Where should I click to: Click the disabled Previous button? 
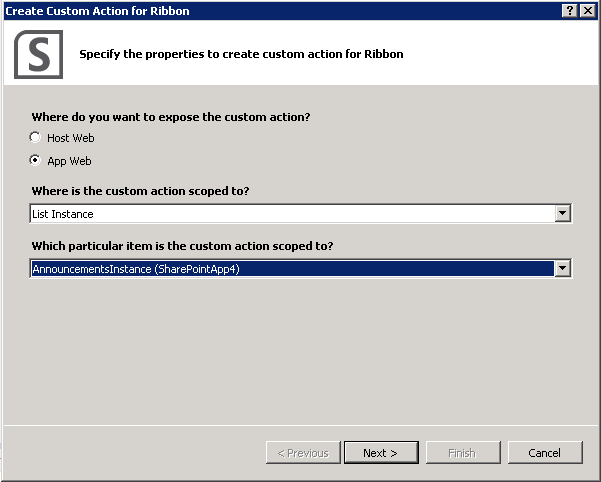[303, 452]
